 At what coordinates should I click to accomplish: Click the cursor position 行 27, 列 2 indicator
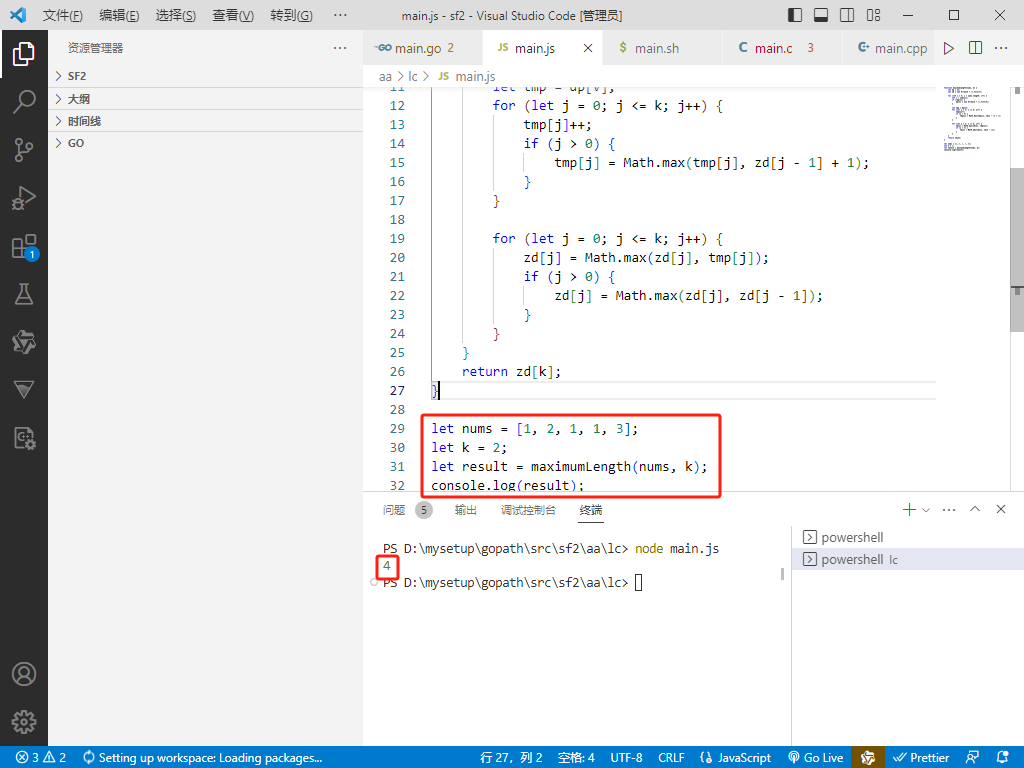click(x=511, y=758)
